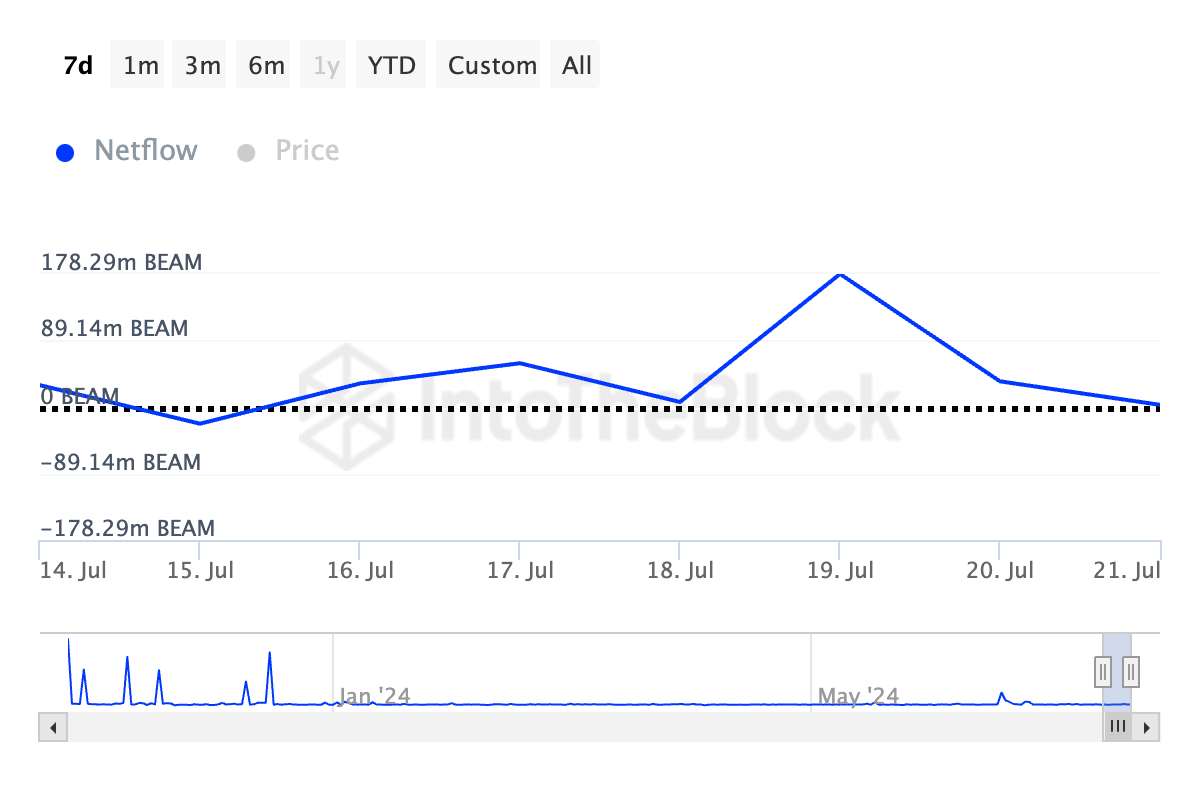Toggle the Price series label
Screen dimensions: 1200x800
click(x=307, y=151)
